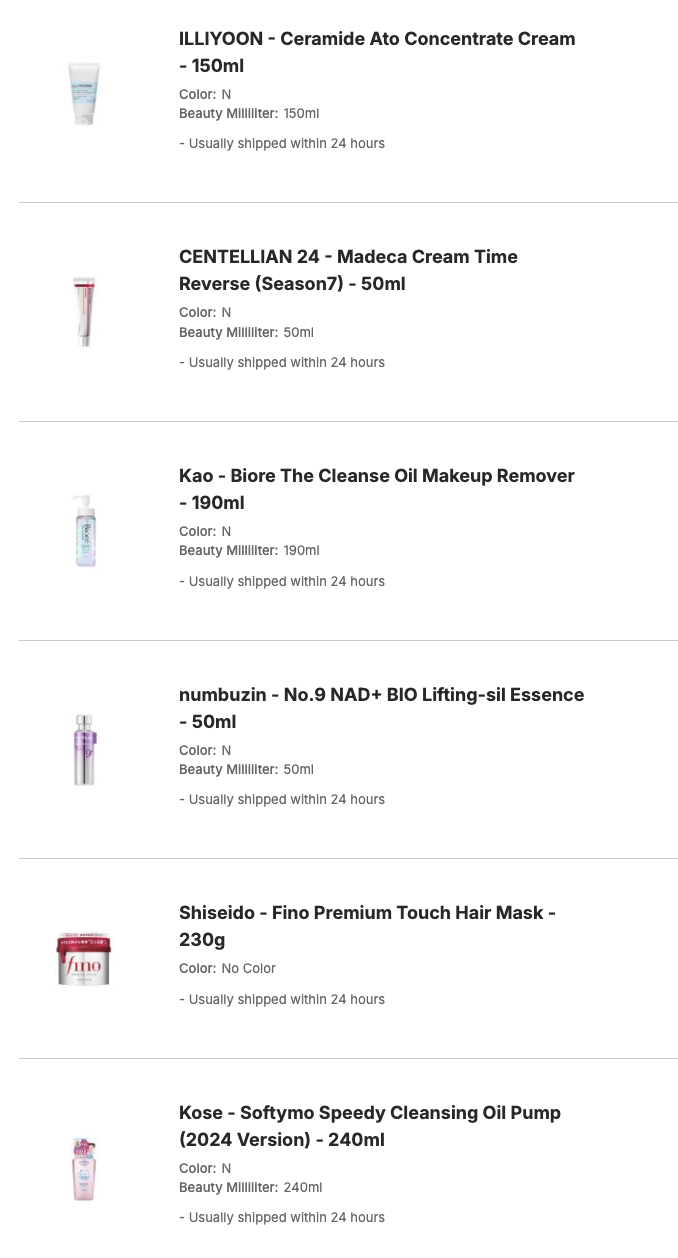Select the numbuzin No.9 essence thumbnail
Viewport: 678px width, 1258px height.
(85, 749)
